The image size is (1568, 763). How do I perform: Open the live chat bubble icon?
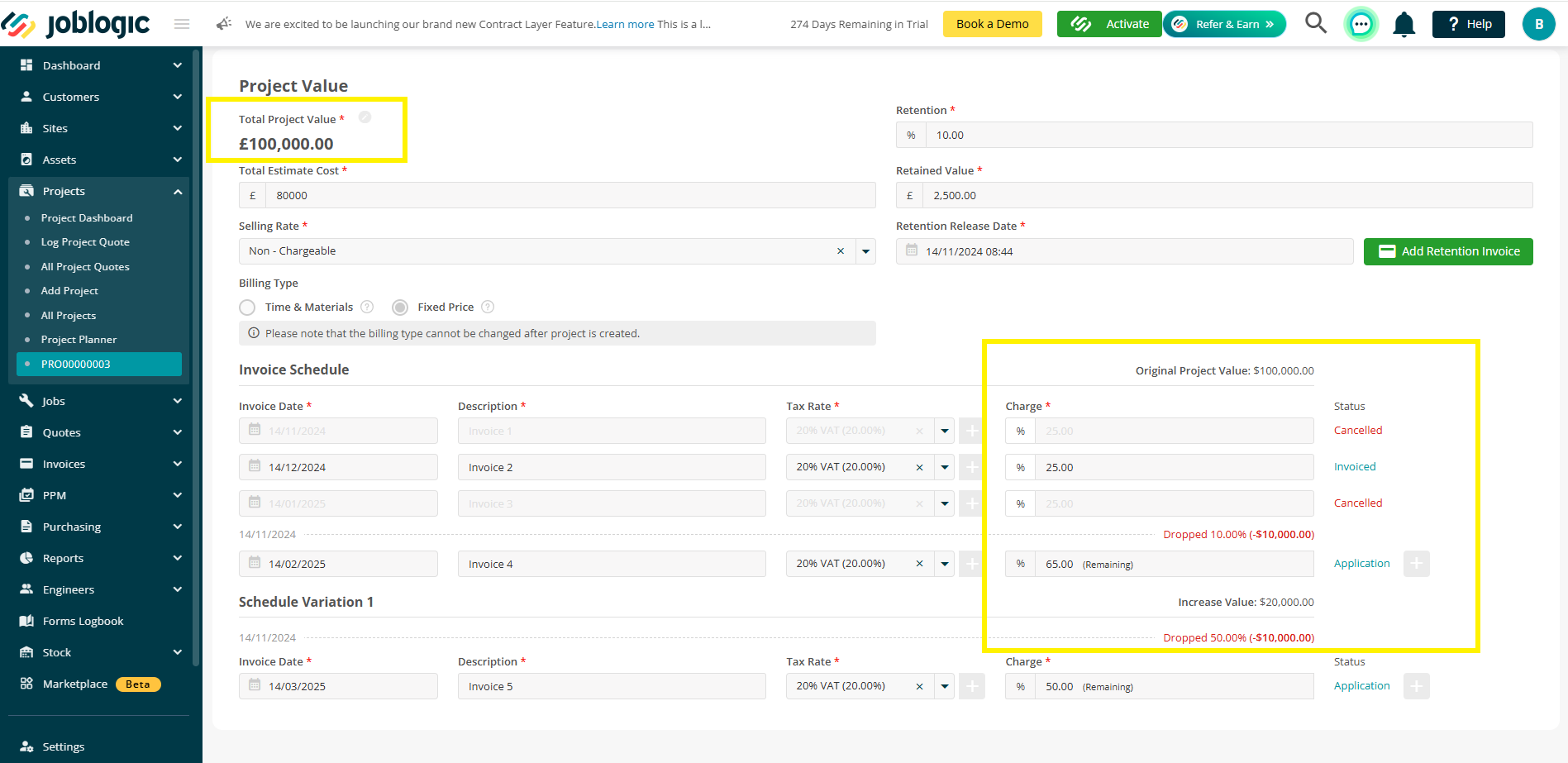[x=1361, y=24]
